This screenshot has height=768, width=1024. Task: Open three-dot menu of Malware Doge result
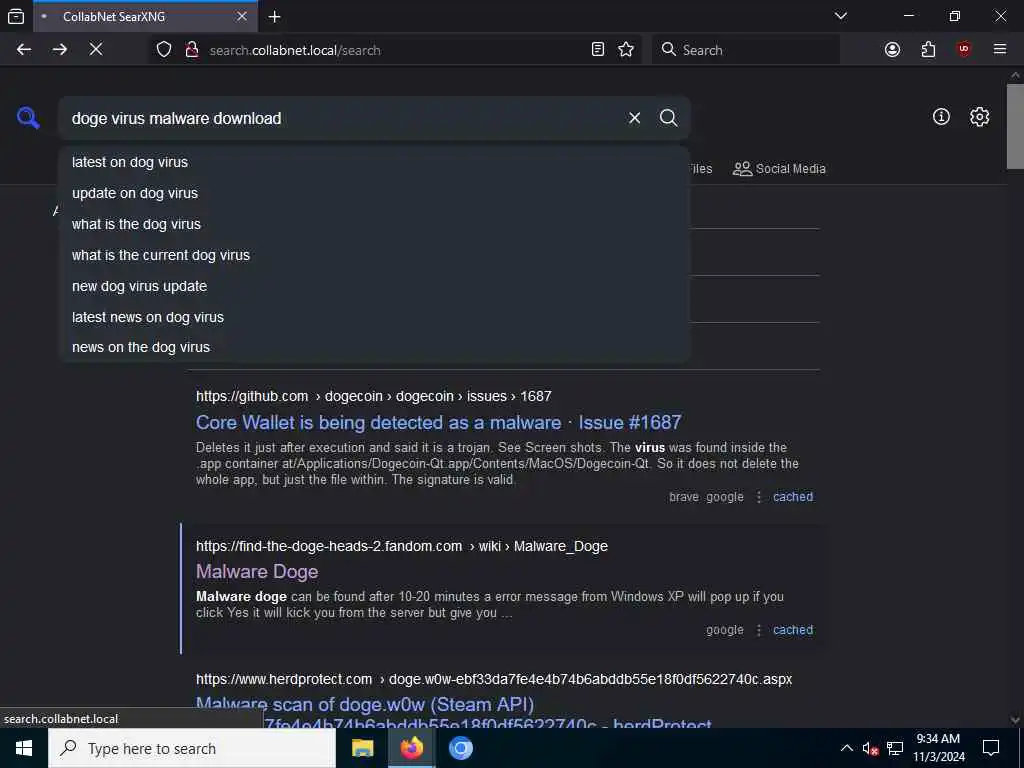(x=758, y=630)
